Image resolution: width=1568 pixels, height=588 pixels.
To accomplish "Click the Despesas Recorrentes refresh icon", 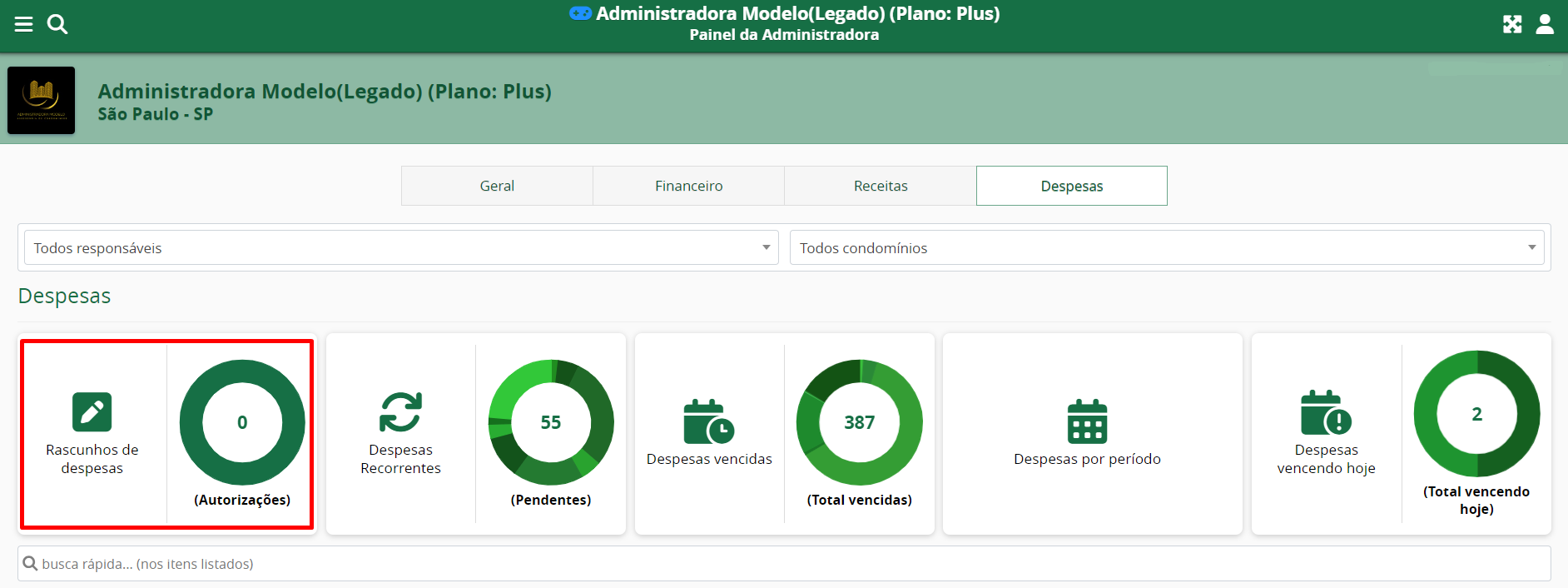I will (x=400, y=412).
